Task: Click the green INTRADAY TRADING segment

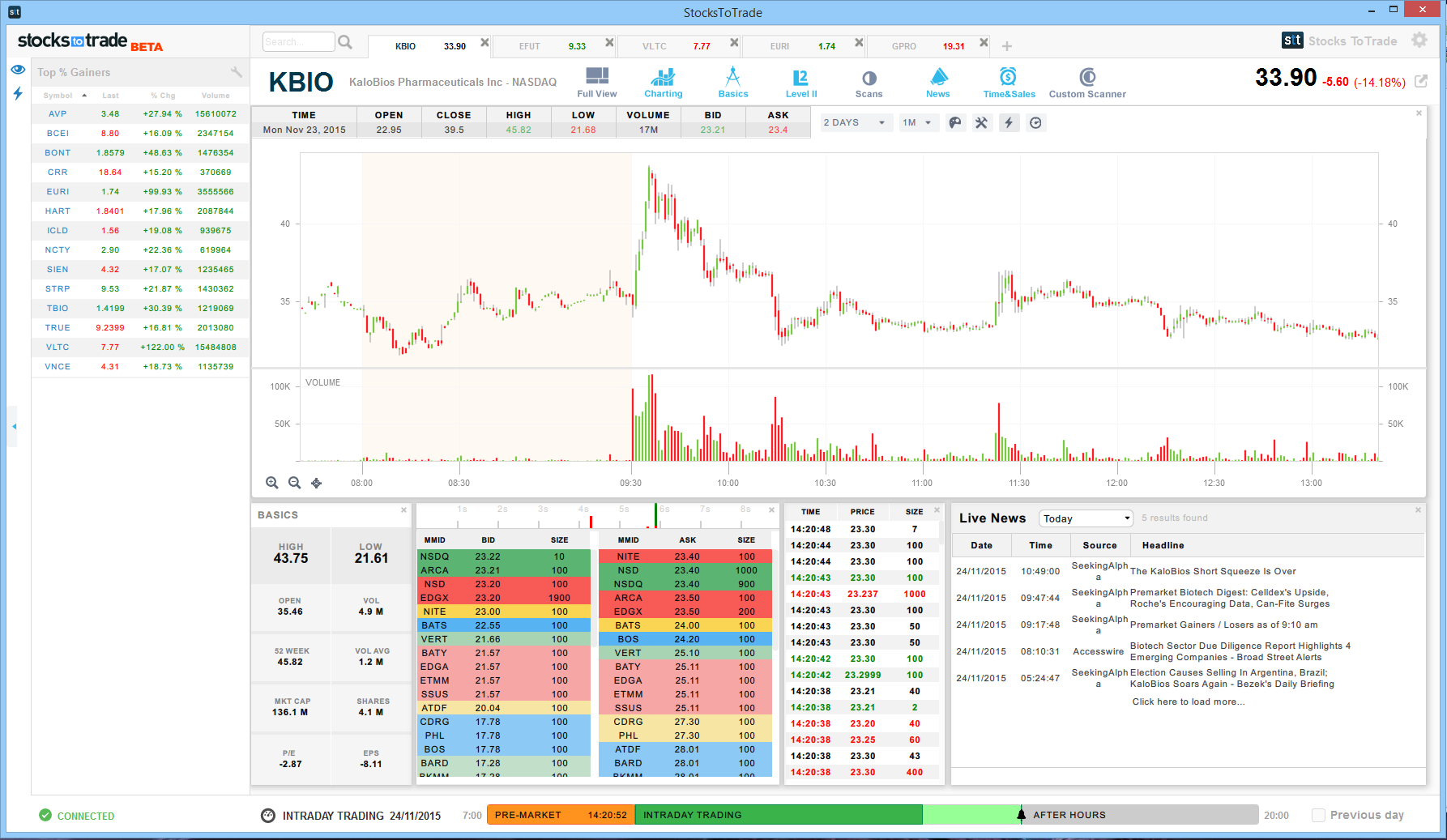Action: 779,815
